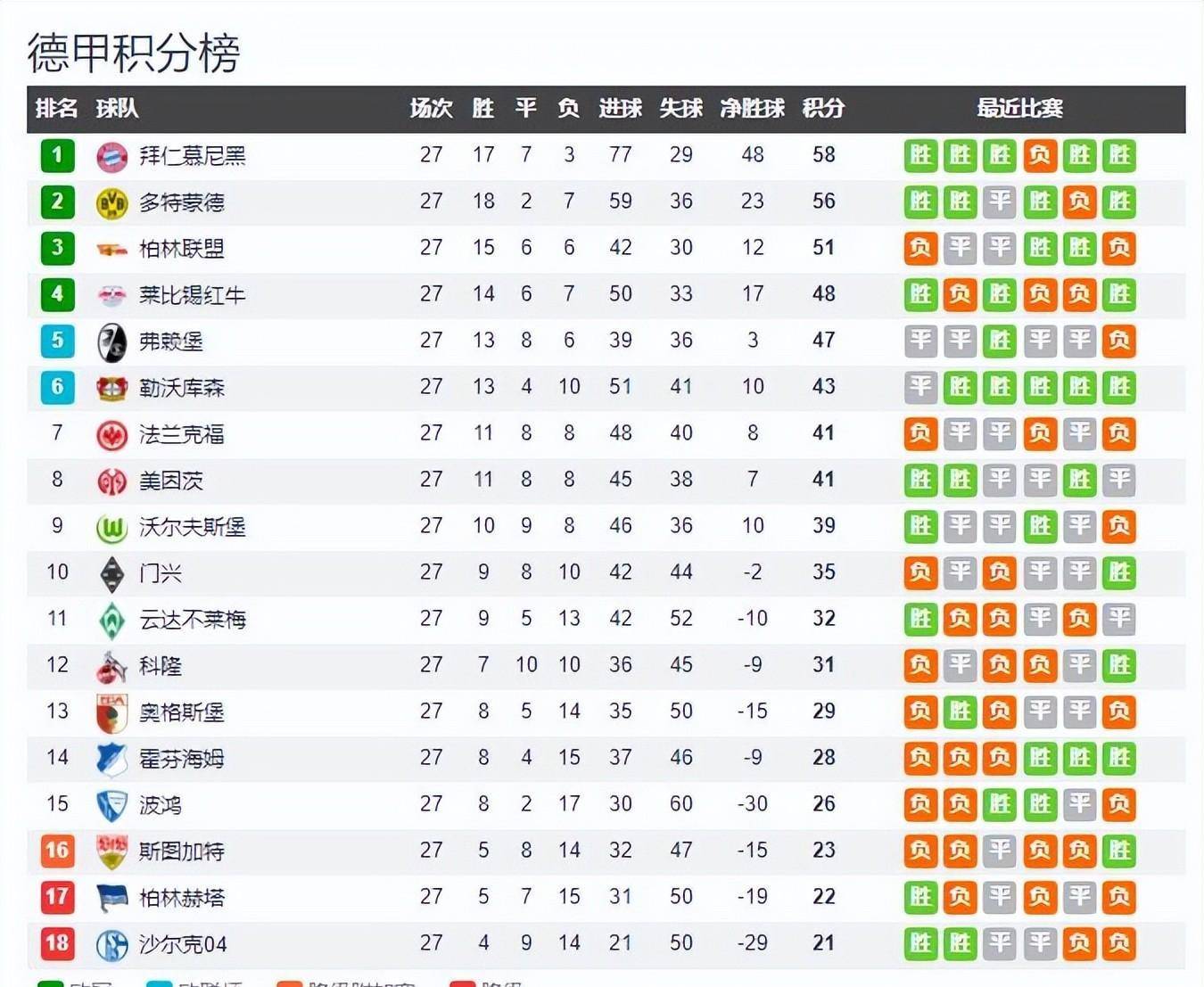This screenshot has width=1204, height=987.
Task: Click the RB Leipzig team logo
Action: point(111,295)
